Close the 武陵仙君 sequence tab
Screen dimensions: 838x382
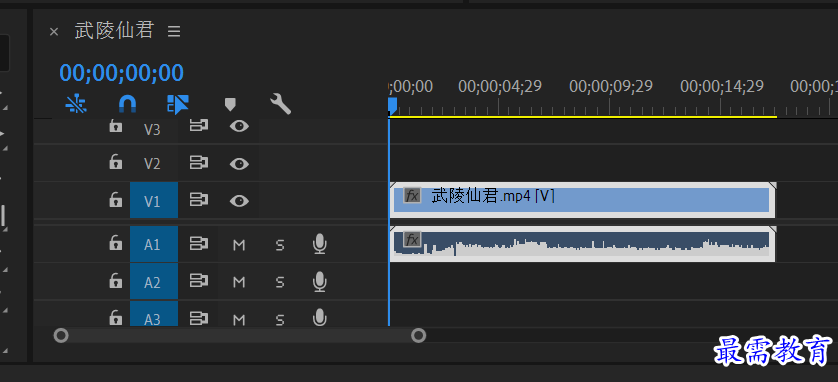(x=53, y=32)
